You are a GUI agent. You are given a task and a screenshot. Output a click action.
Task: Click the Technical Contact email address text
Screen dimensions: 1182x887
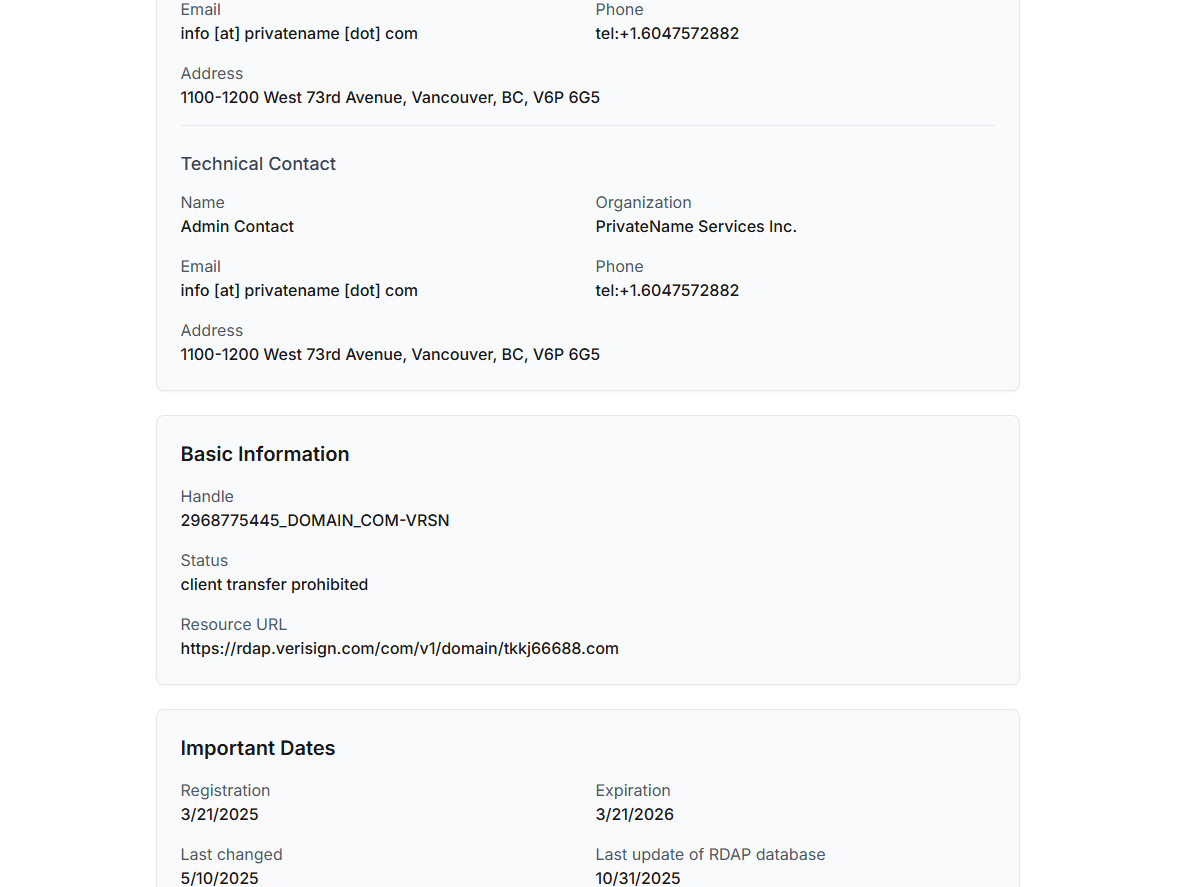click(299, 291)
